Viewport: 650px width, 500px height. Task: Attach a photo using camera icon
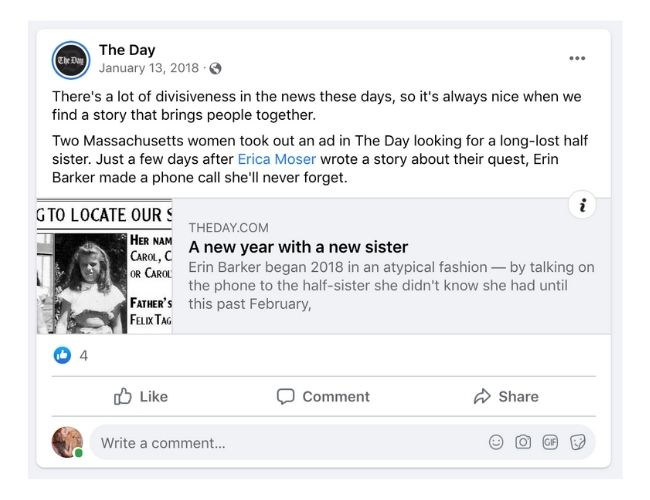coord(523,442)
